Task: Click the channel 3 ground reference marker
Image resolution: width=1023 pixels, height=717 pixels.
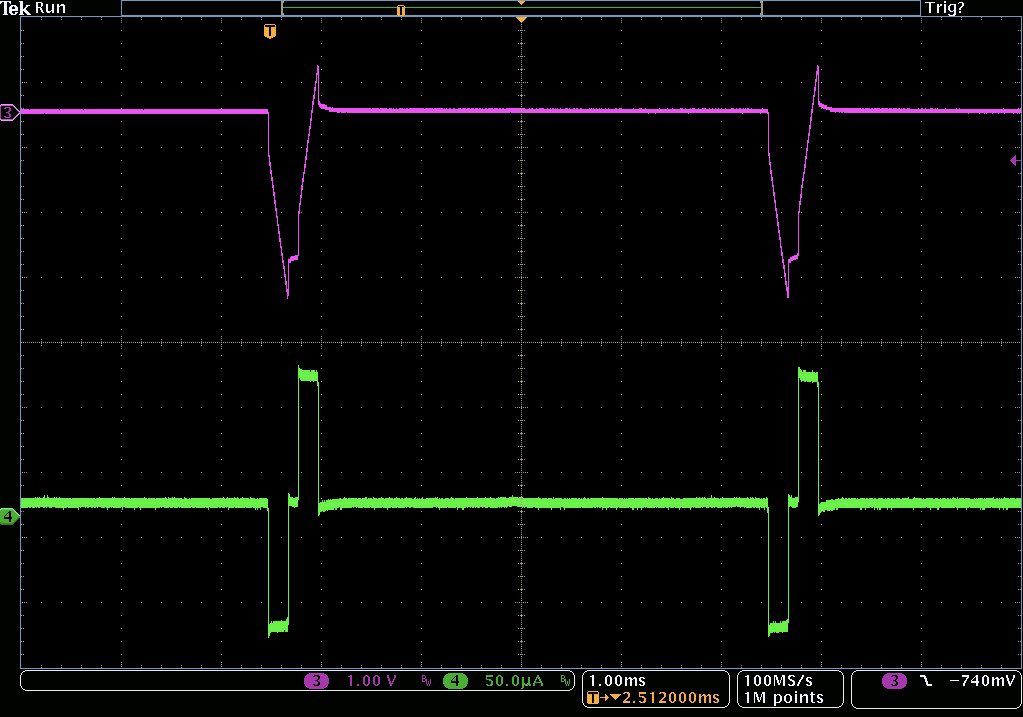Action: (9, 113)
